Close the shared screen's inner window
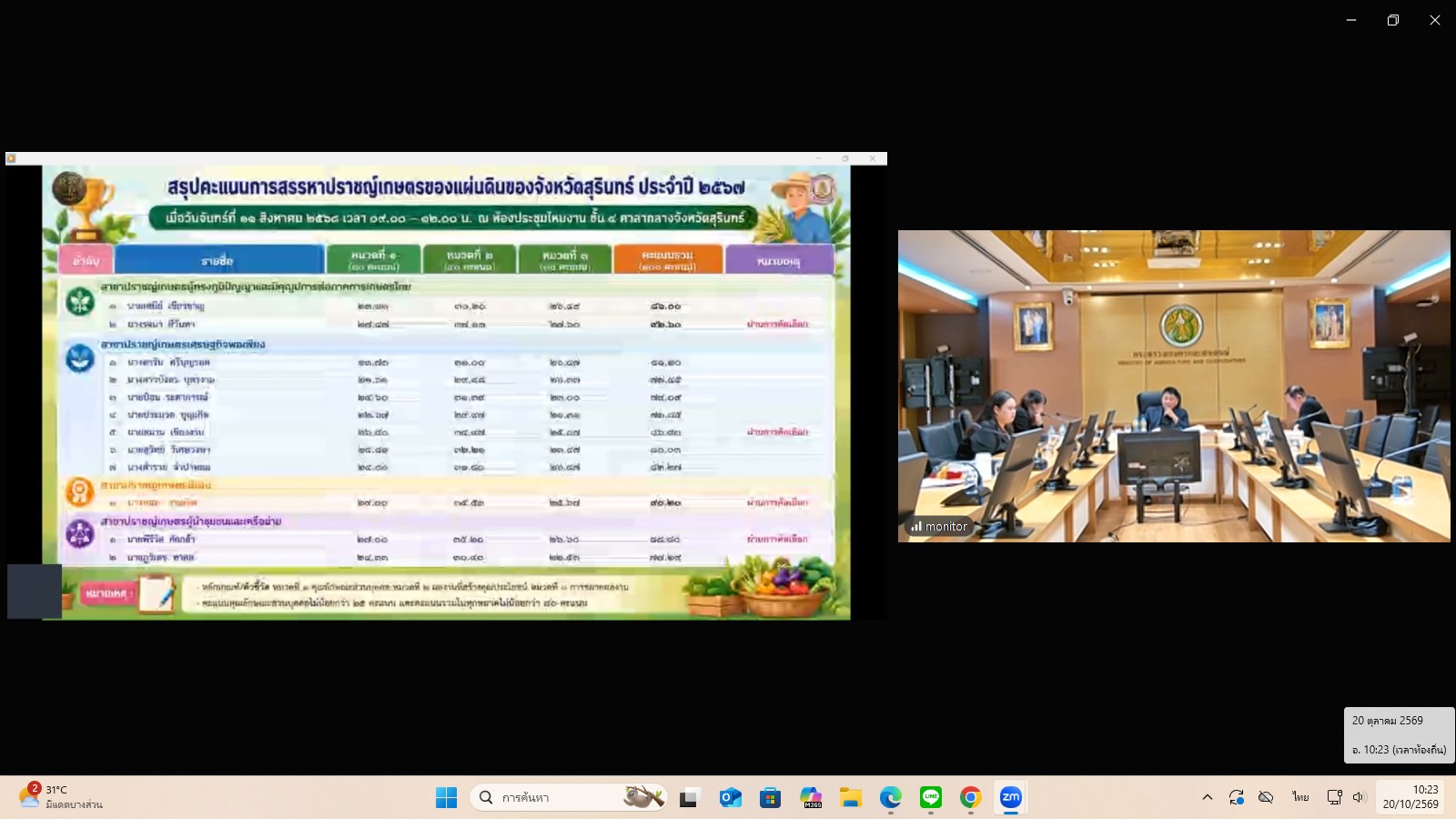 point(872,158)
